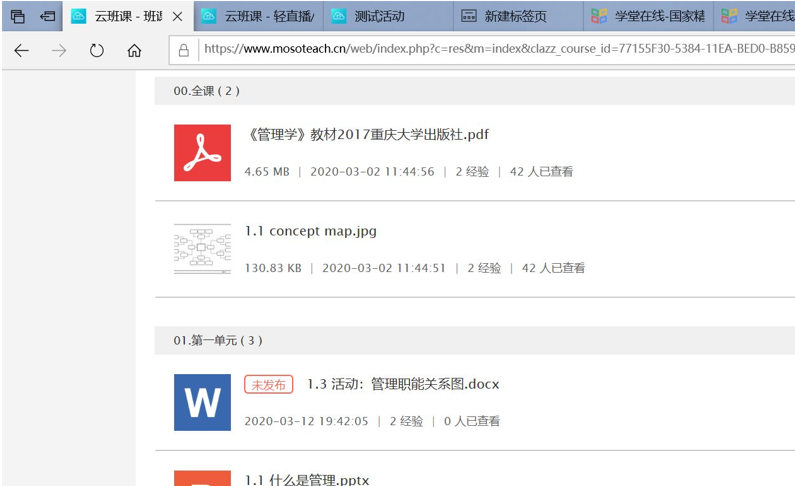Image resolution: width=795 pixels, height=486 pixels.
Task: Select the active 云班课 - 班课 tab
Action: 128,16
